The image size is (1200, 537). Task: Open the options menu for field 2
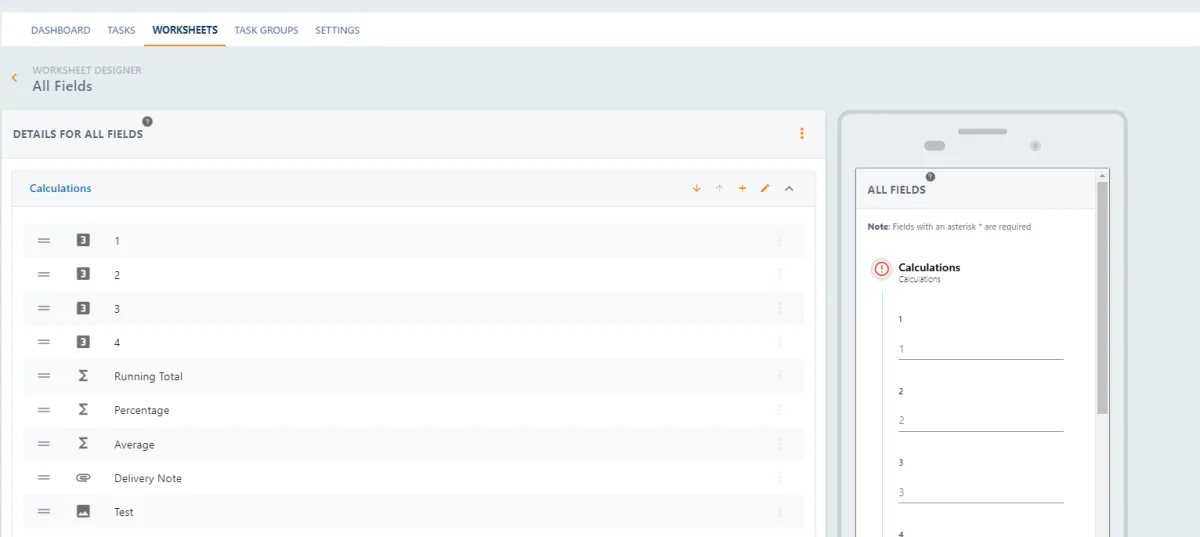click(x=779, y=275)
